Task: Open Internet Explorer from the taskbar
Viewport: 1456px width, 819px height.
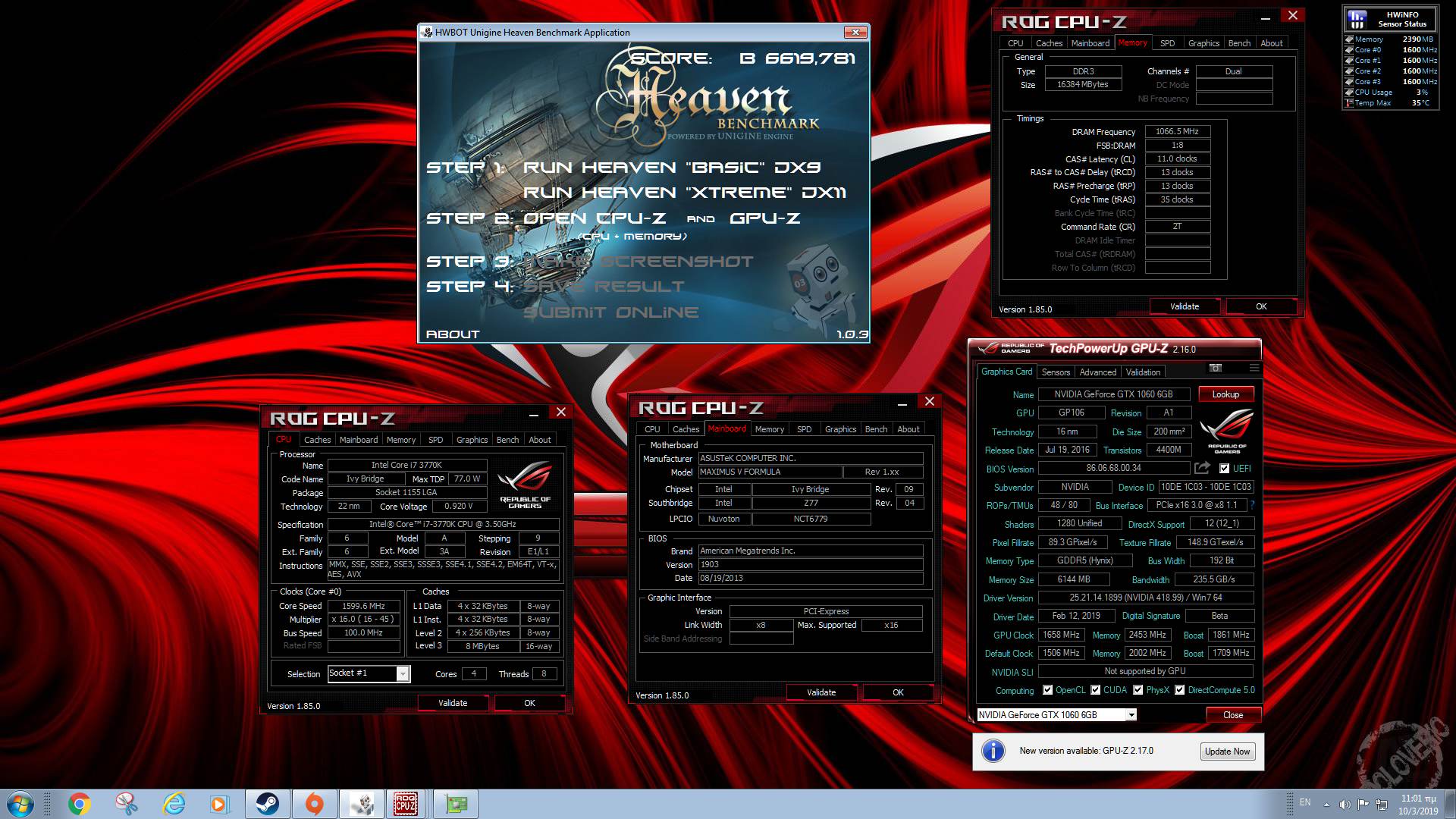Action: point(174,804)
